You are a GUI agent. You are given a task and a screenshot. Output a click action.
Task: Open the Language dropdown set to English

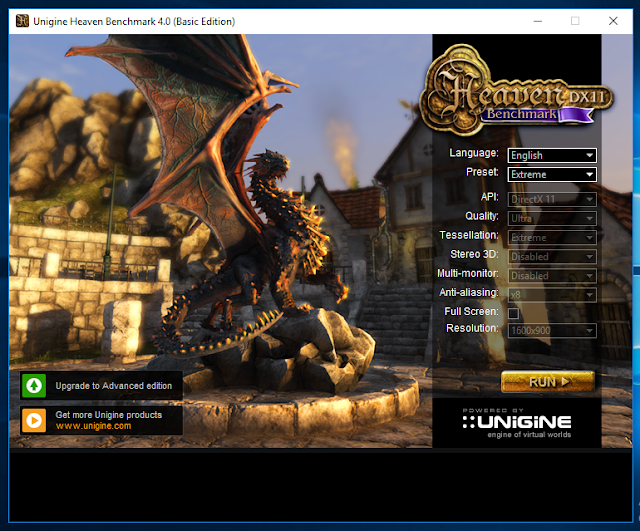(x=552, y=156)
